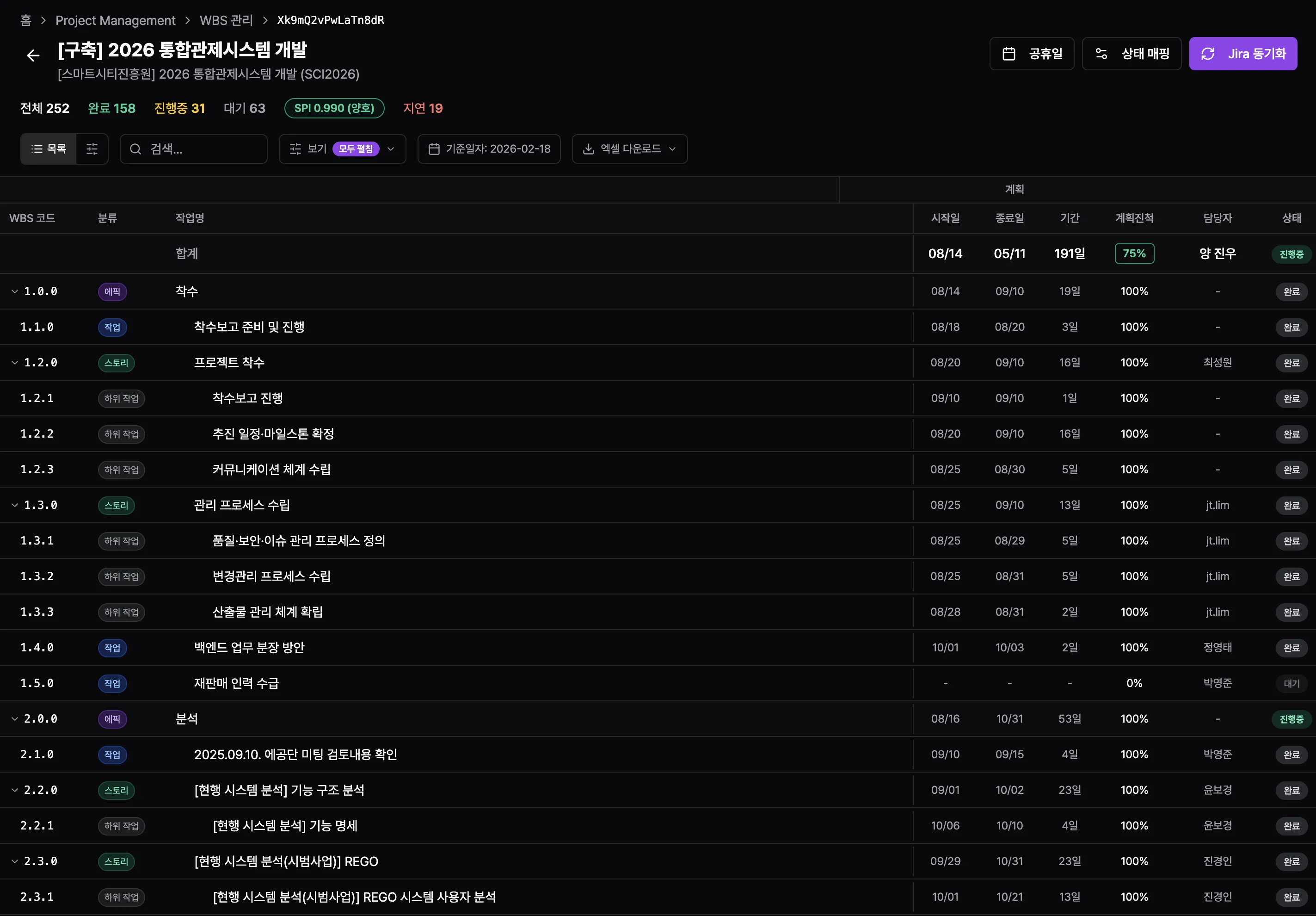Click the calendar icon in the 기준일자 selector
The width and height of the screenshot is (1316, 916).
[434, 149]
